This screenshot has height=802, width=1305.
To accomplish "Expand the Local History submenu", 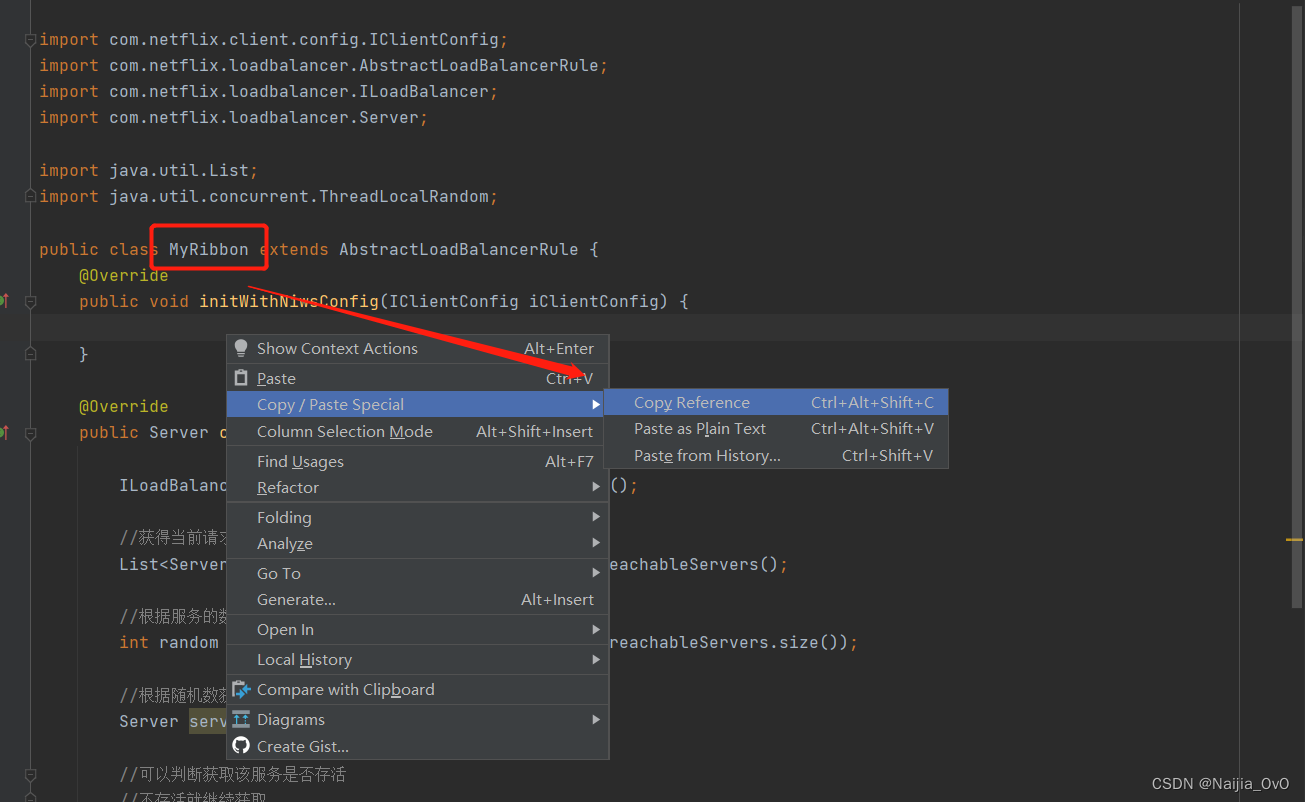I will (596, 659).
